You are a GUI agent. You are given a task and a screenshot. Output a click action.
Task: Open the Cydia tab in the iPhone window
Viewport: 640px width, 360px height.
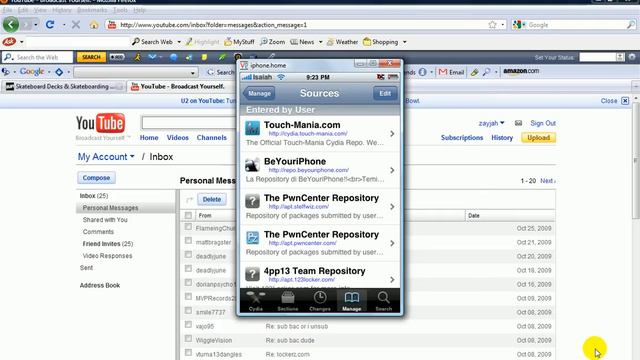tap(256, 301)
